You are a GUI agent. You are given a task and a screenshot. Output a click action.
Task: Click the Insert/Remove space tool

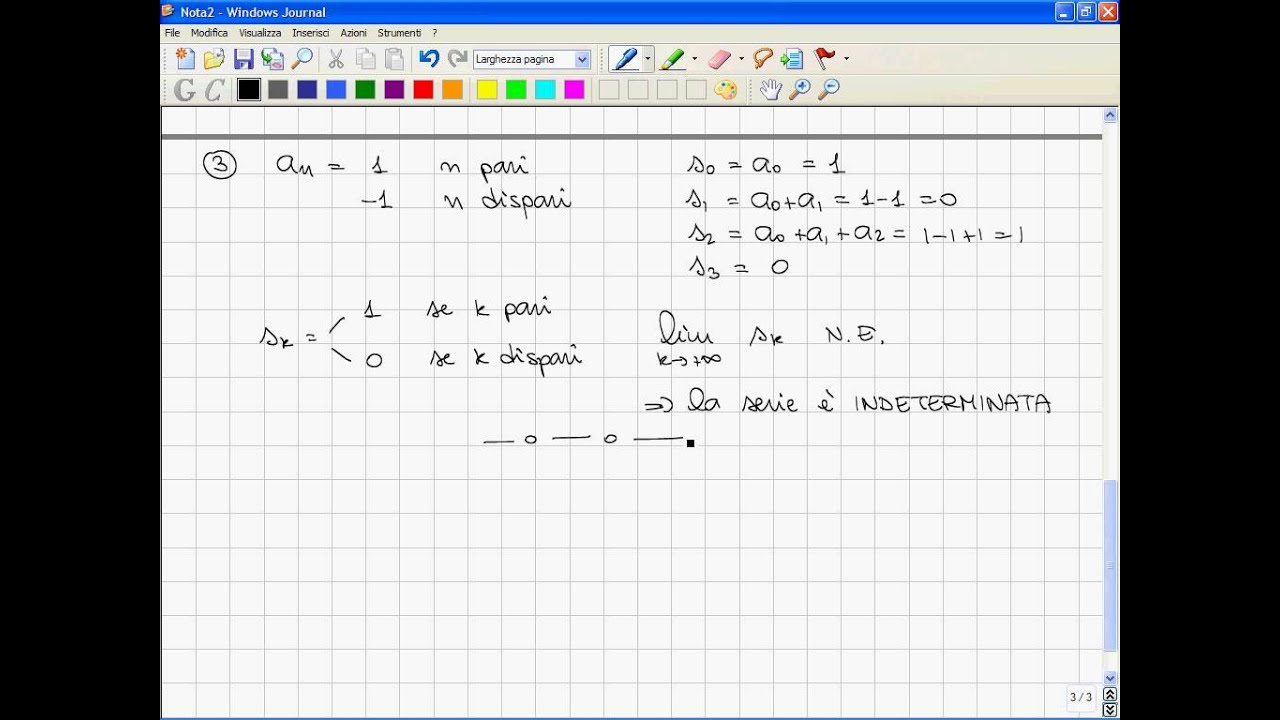coord(792,59)
